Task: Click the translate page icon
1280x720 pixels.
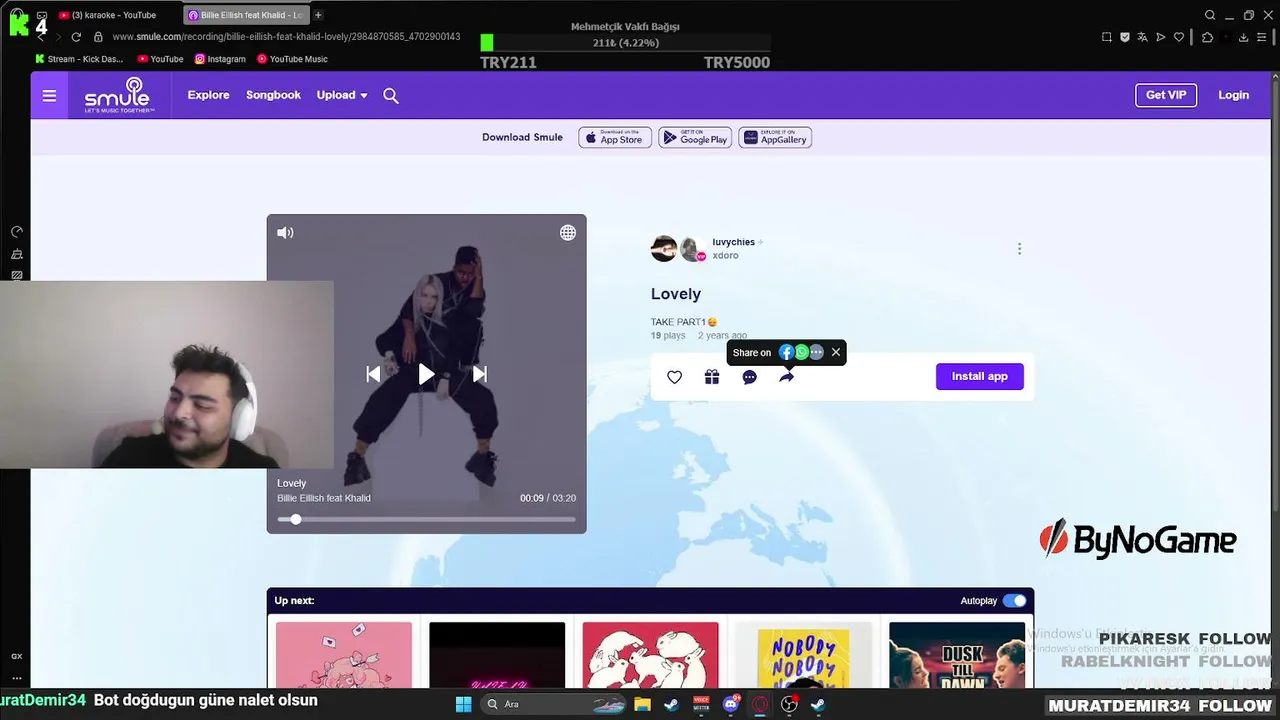Action: coord(1143,37)
